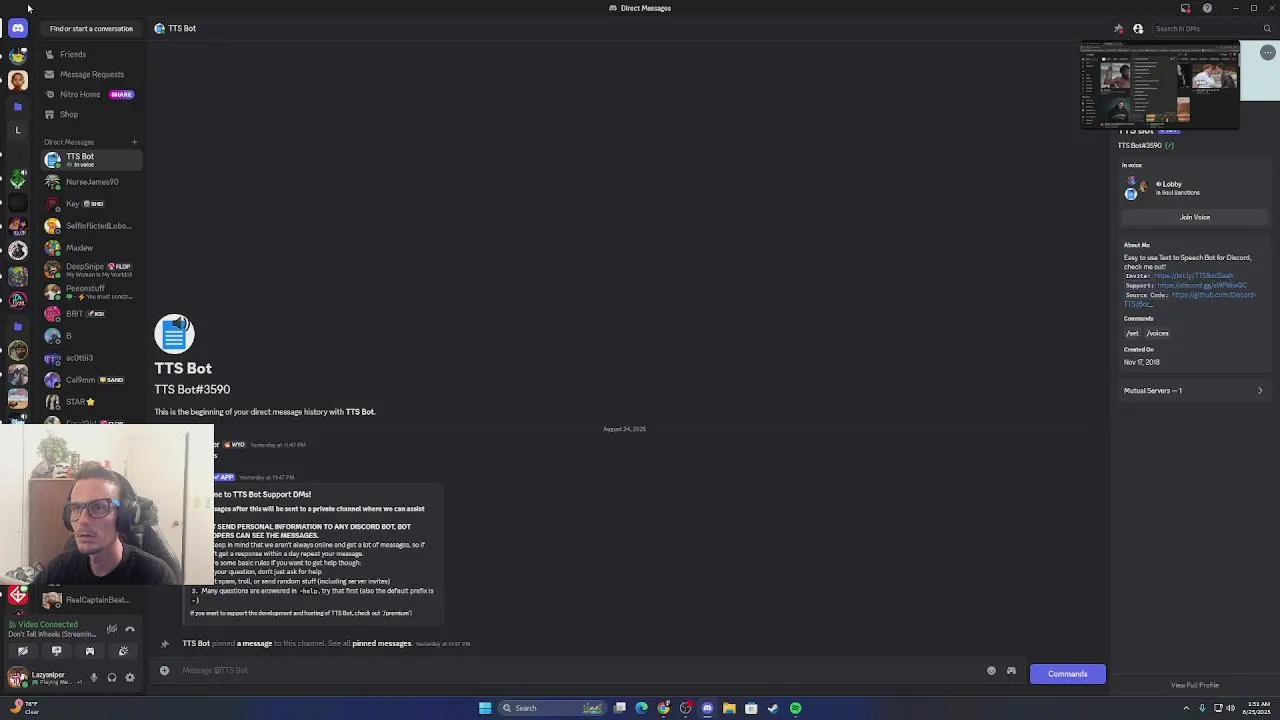Click the large TTS Bot avatar

[x=174, y=334]
